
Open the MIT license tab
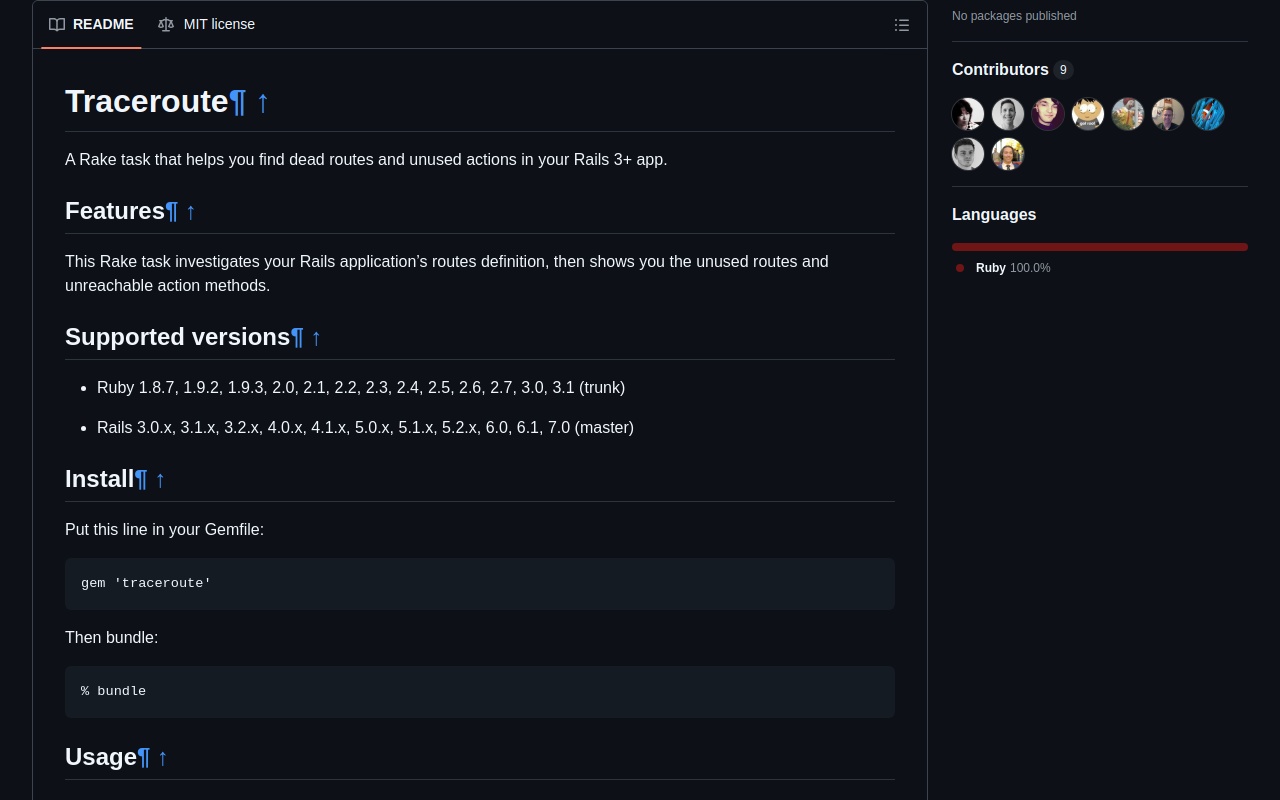coord(219,24)
